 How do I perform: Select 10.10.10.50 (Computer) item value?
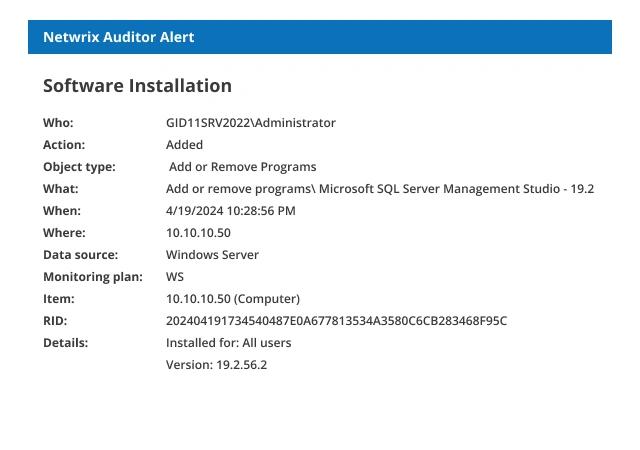click(x=233, y=299)
